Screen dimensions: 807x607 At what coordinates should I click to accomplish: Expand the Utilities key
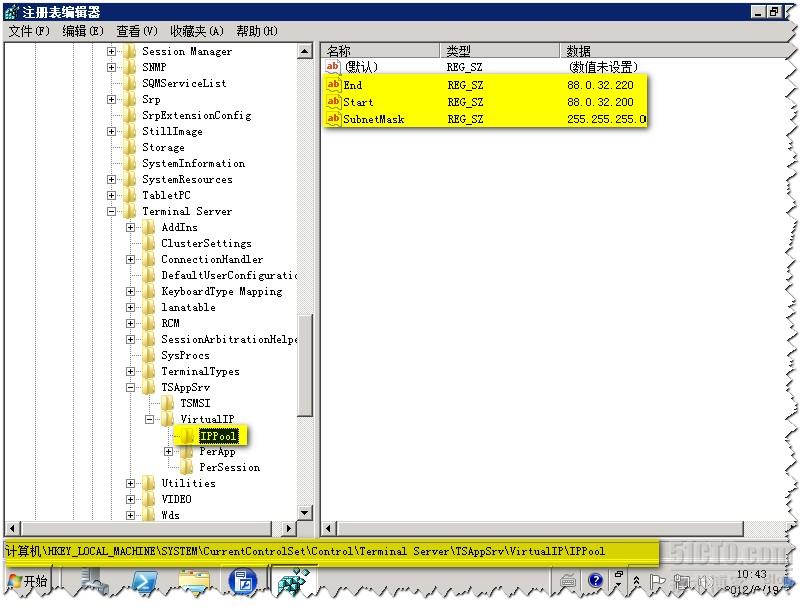coord(130,483)
